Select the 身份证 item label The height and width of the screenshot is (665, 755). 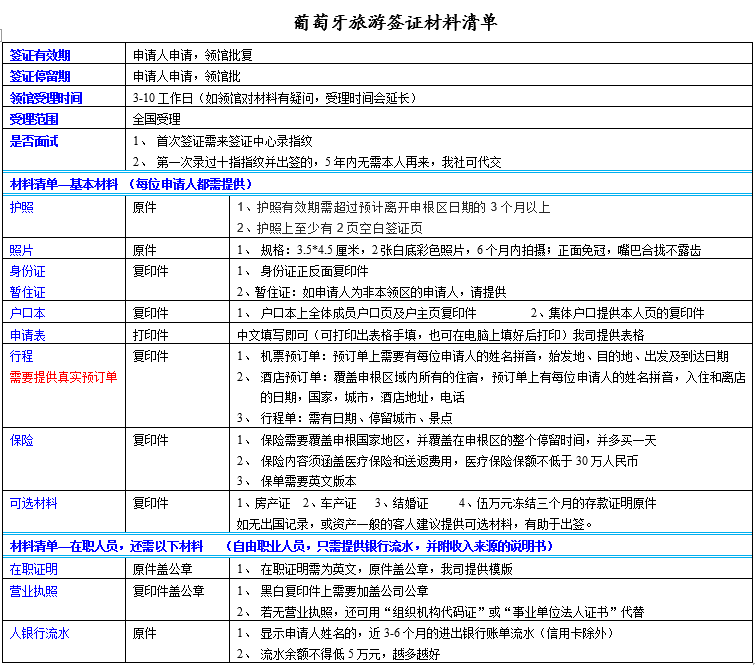tap(27, 271)
